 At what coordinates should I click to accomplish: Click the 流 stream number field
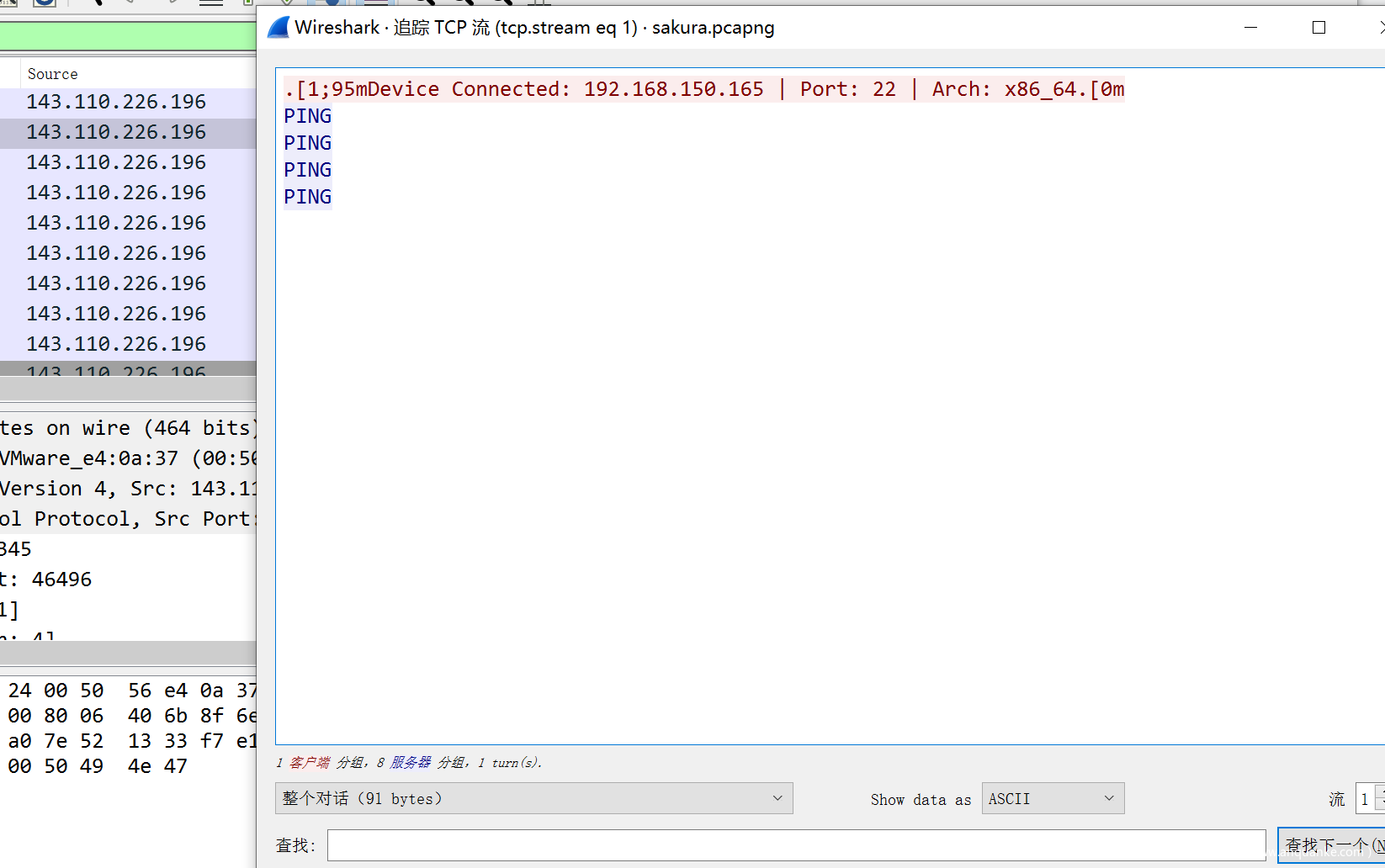point(1364,799)
